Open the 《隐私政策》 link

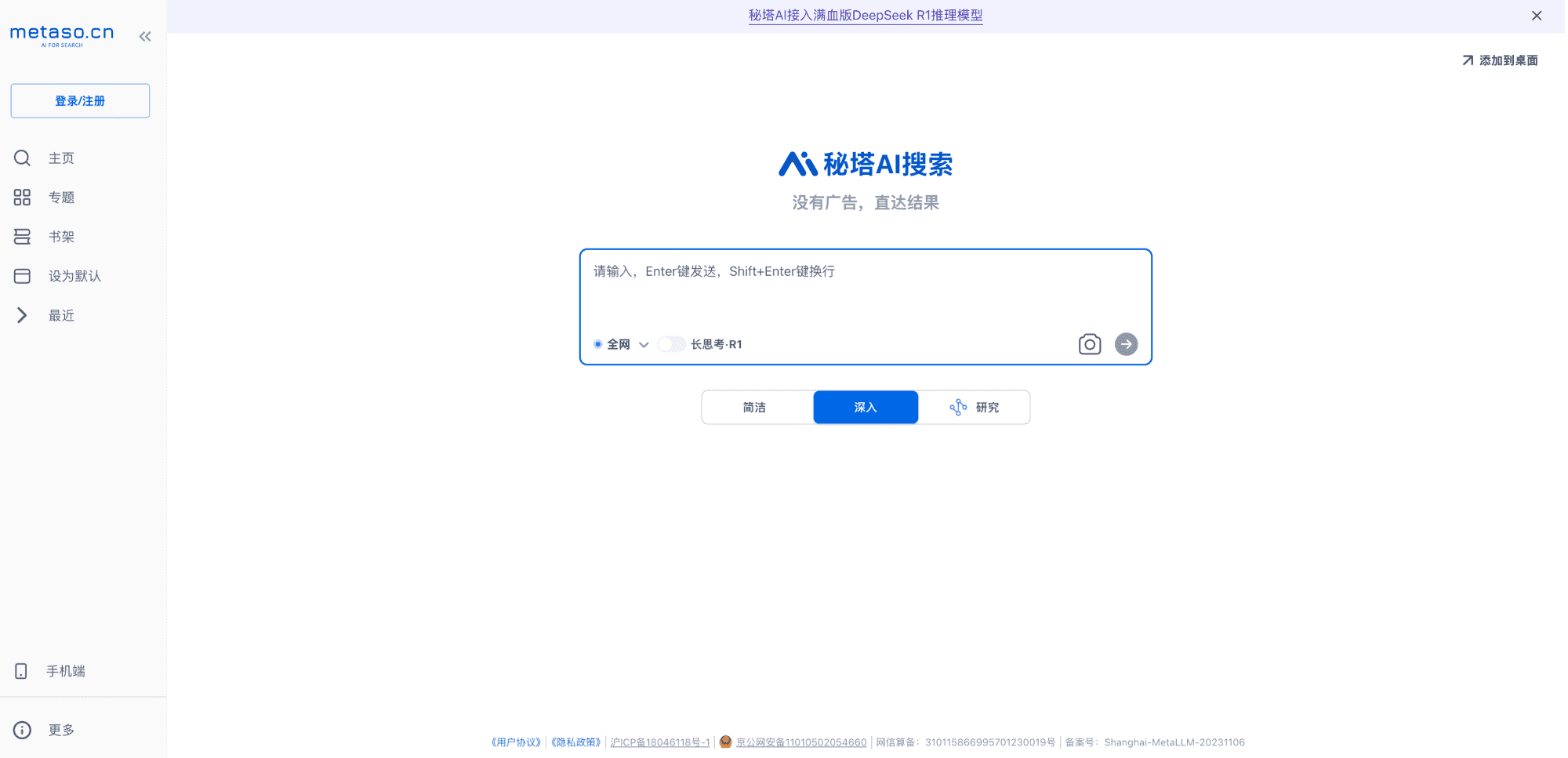(576, 742)
